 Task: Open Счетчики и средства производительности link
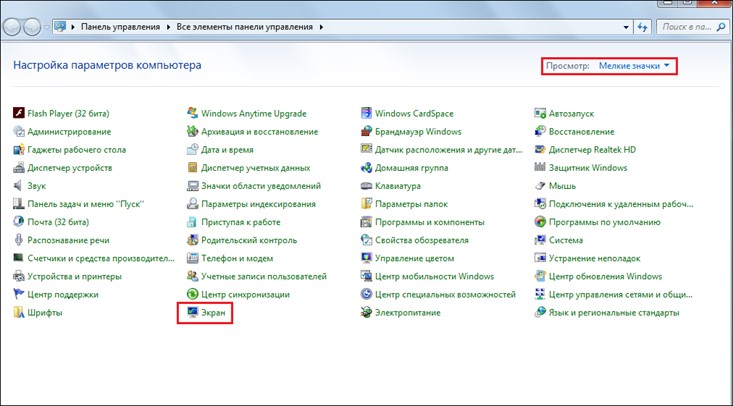[101, 258]
